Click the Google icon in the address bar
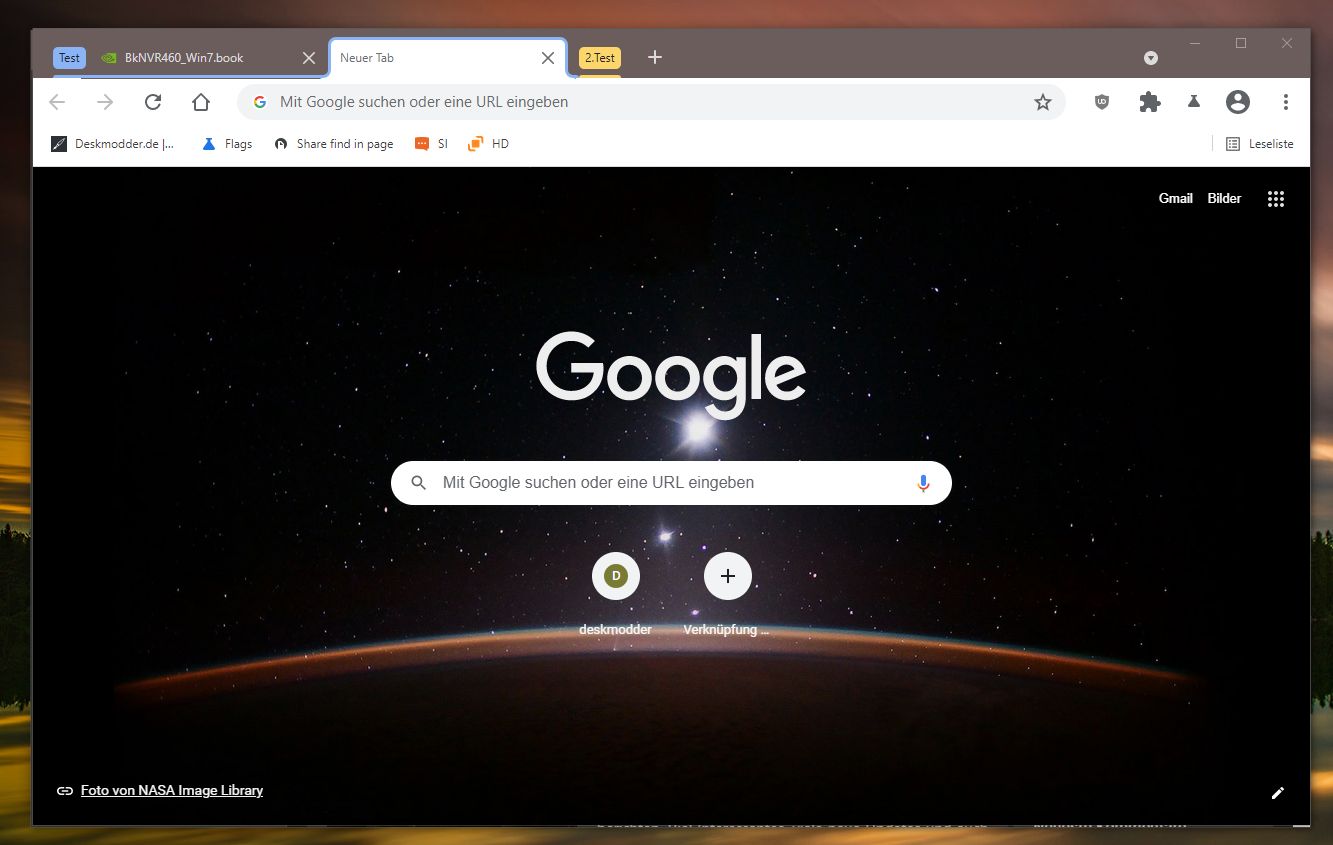Image resolution: width=1333 pixels, height=845 pixels. point(260,102)
